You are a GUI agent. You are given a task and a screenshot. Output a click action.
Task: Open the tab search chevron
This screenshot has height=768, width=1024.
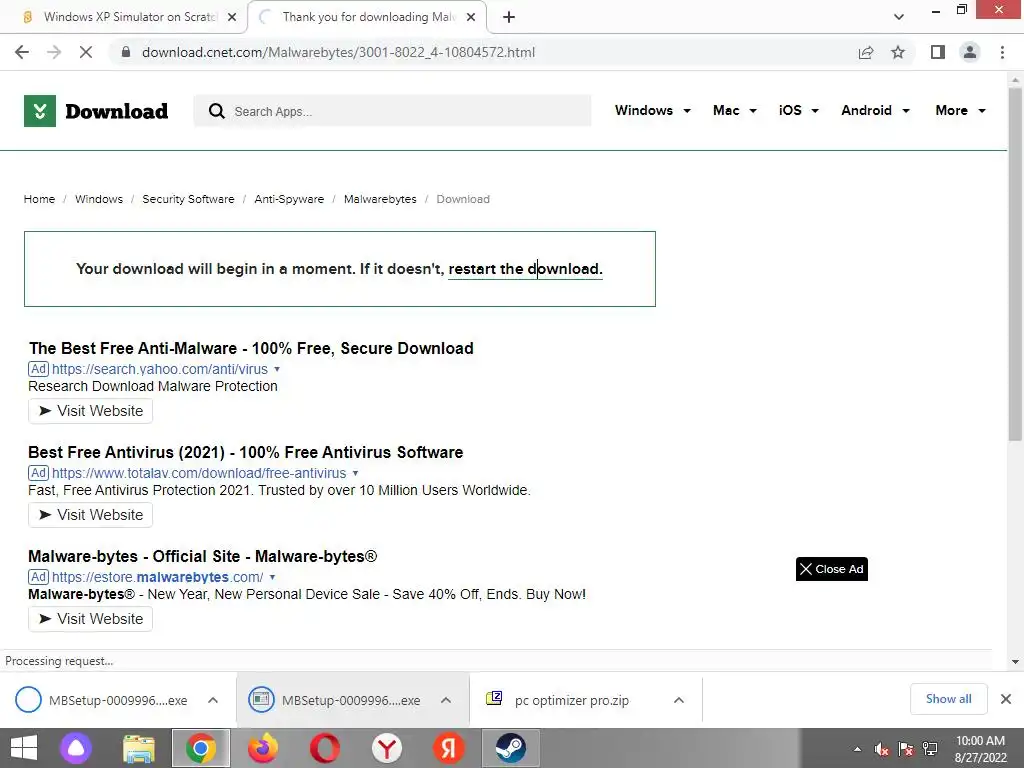coord(899,17)
